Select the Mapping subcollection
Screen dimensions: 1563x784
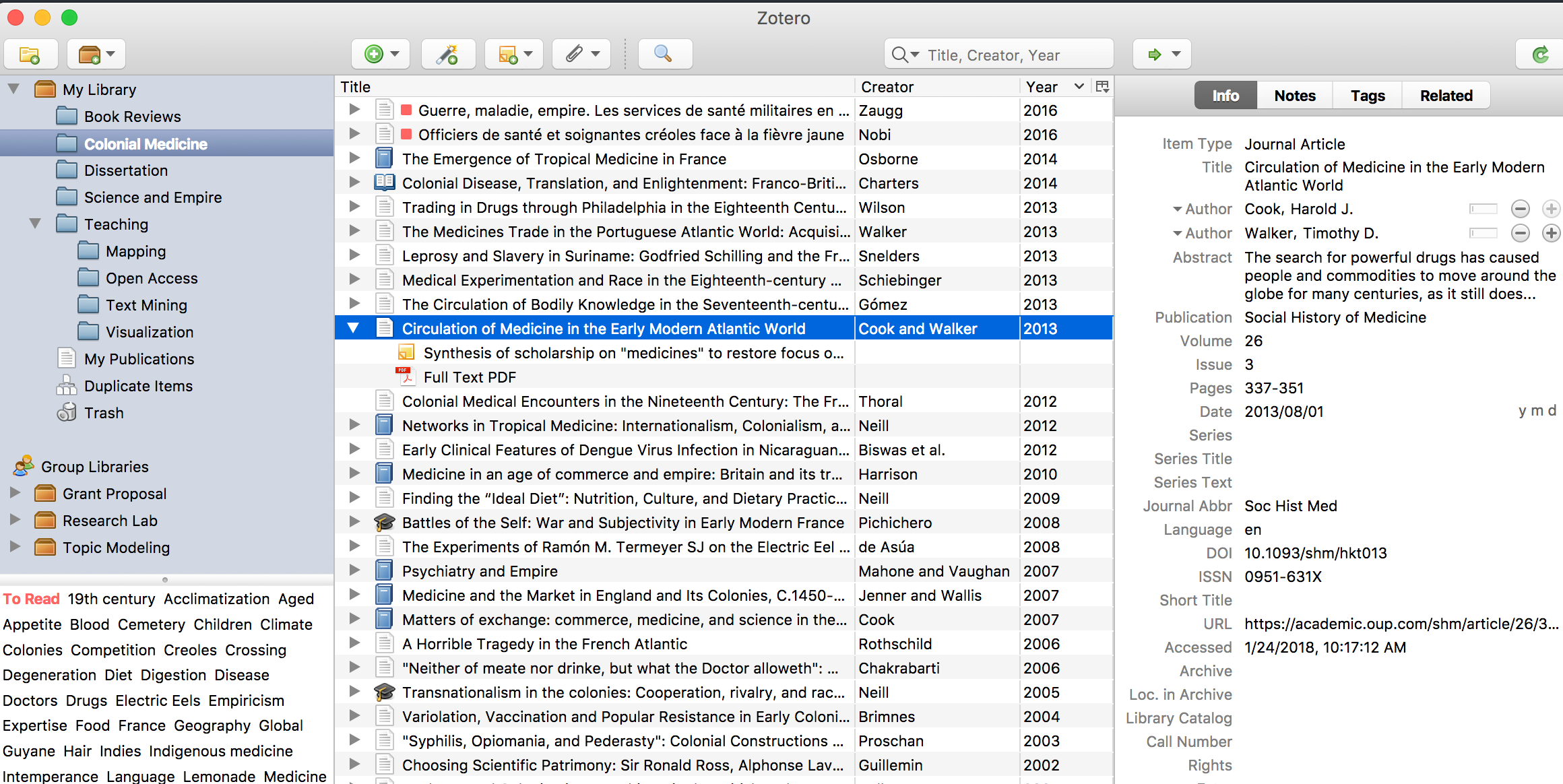click(x=135, y=251)
